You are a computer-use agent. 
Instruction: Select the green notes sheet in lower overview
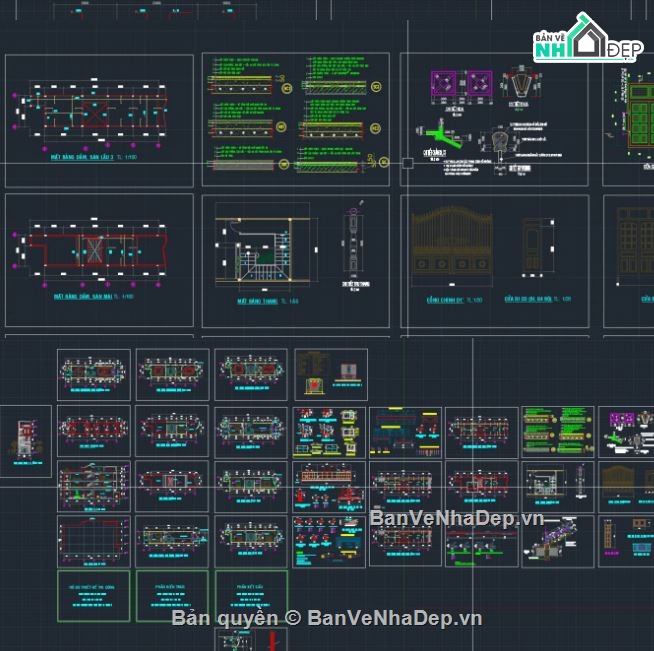click(x=557, y=432)
